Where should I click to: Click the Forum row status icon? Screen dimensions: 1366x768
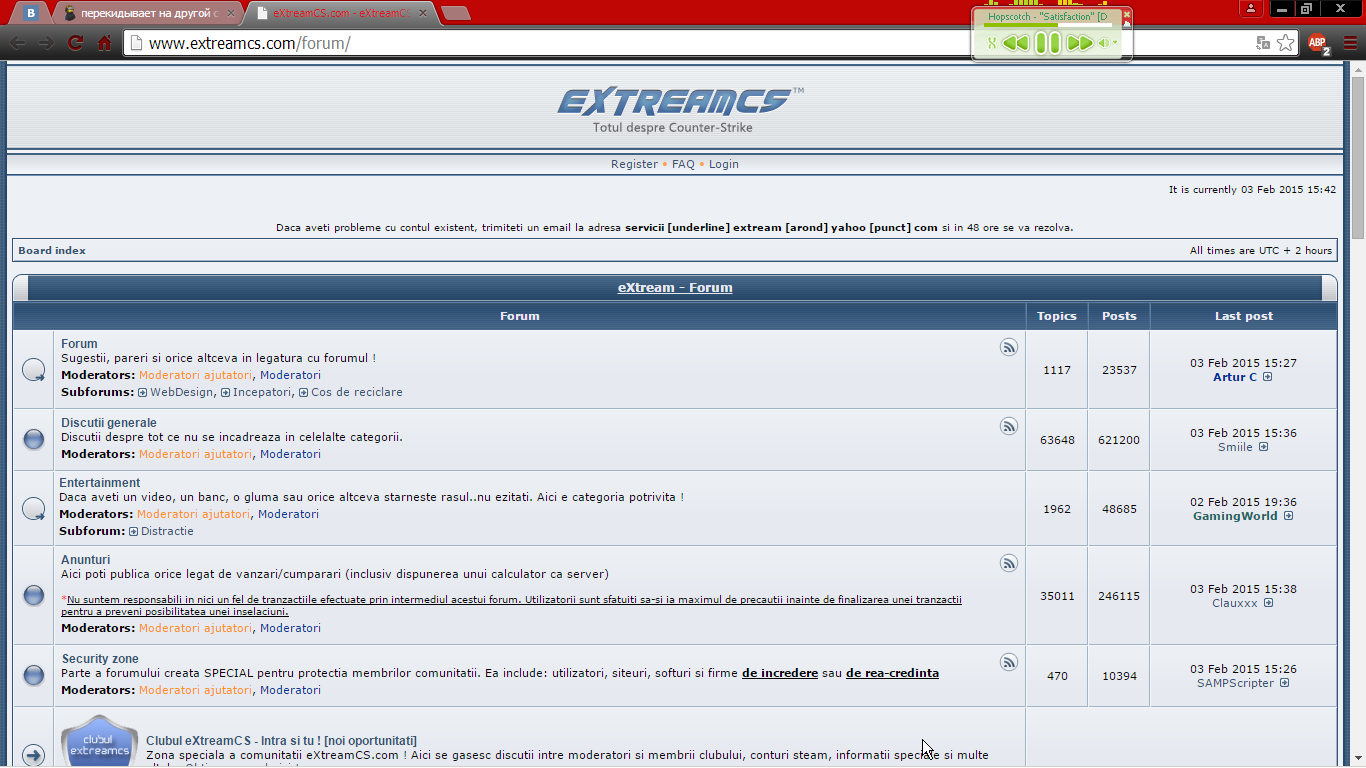tap(33, 370)
